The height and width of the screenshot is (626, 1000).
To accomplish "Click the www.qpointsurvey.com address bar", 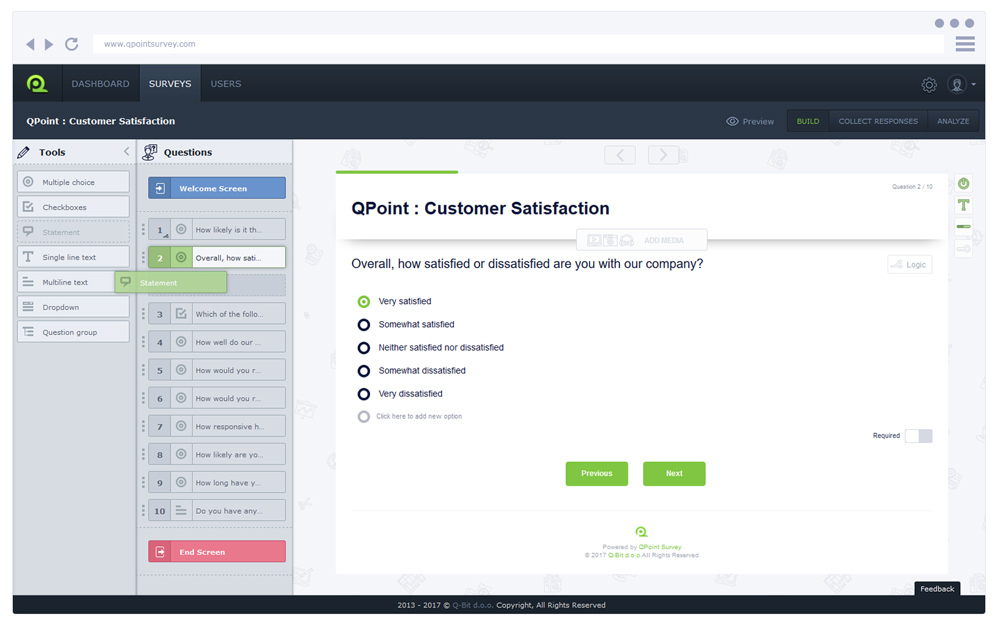I will click(x=518, y=44).
